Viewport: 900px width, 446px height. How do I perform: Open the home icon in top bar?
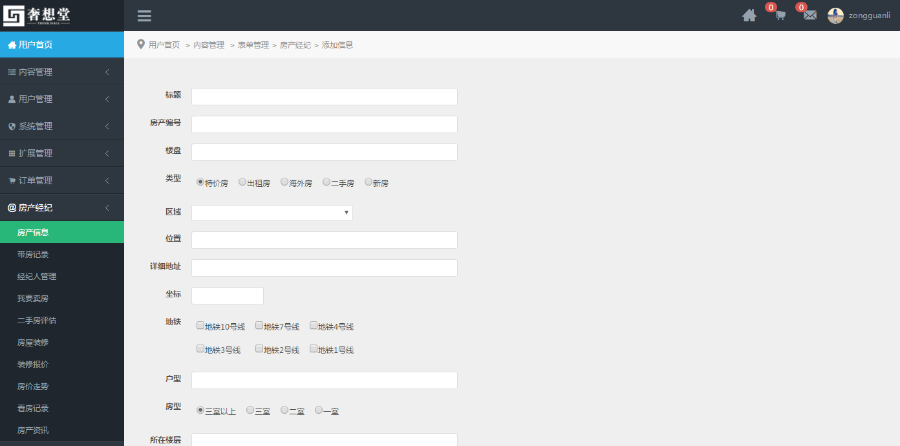tap(749, 15)
